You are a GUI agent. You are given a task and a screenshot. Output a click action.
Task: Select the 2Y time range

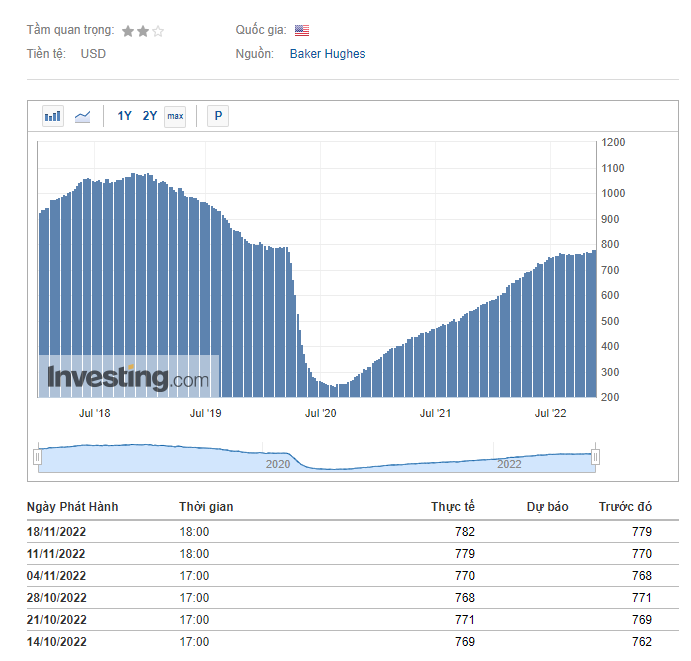[150, 116]
